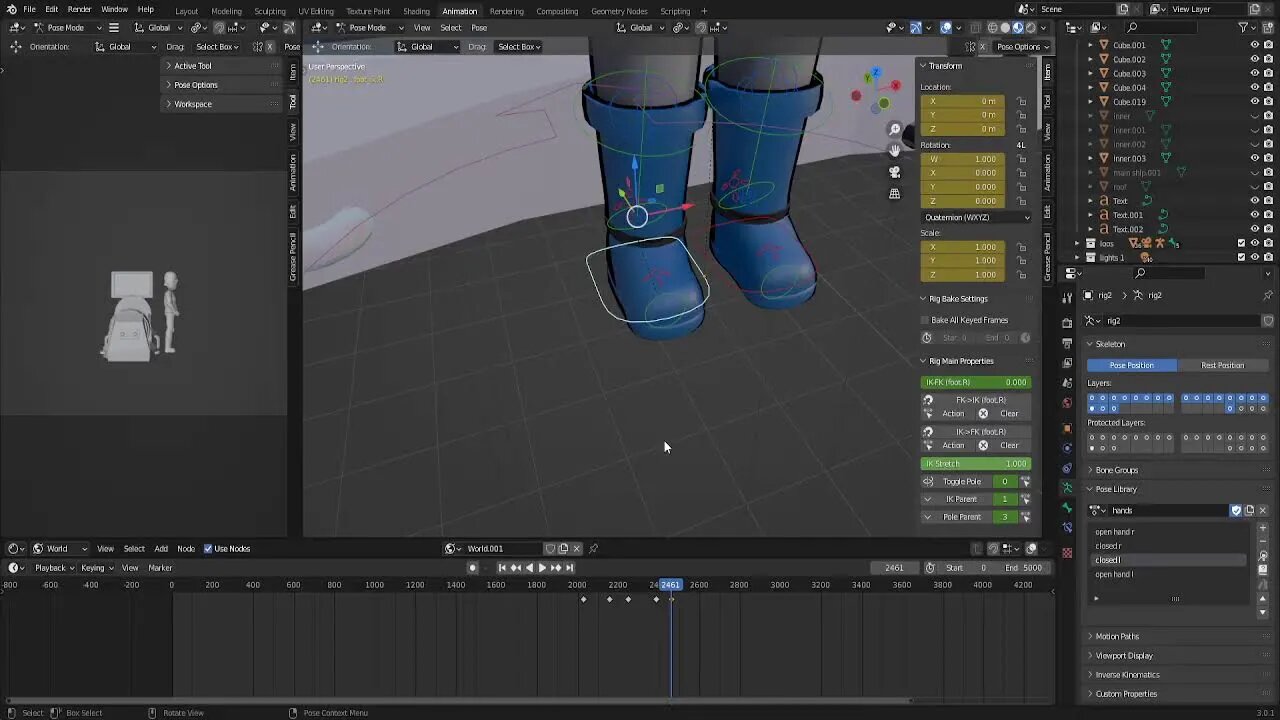The image size is (1280, 720).
Task: Click the render camera icon for Cube.001
Action: [x=1269, y=45]
